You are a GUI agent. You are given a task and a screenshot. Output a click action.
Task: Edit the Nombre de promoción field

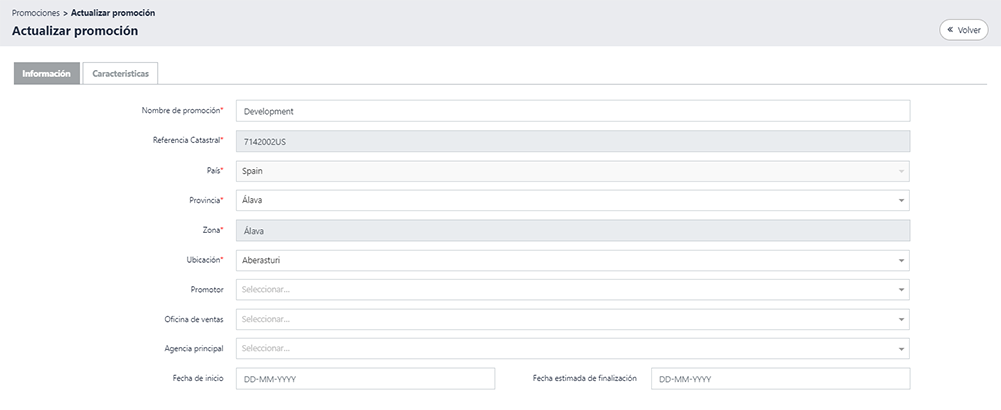point(573,111)
